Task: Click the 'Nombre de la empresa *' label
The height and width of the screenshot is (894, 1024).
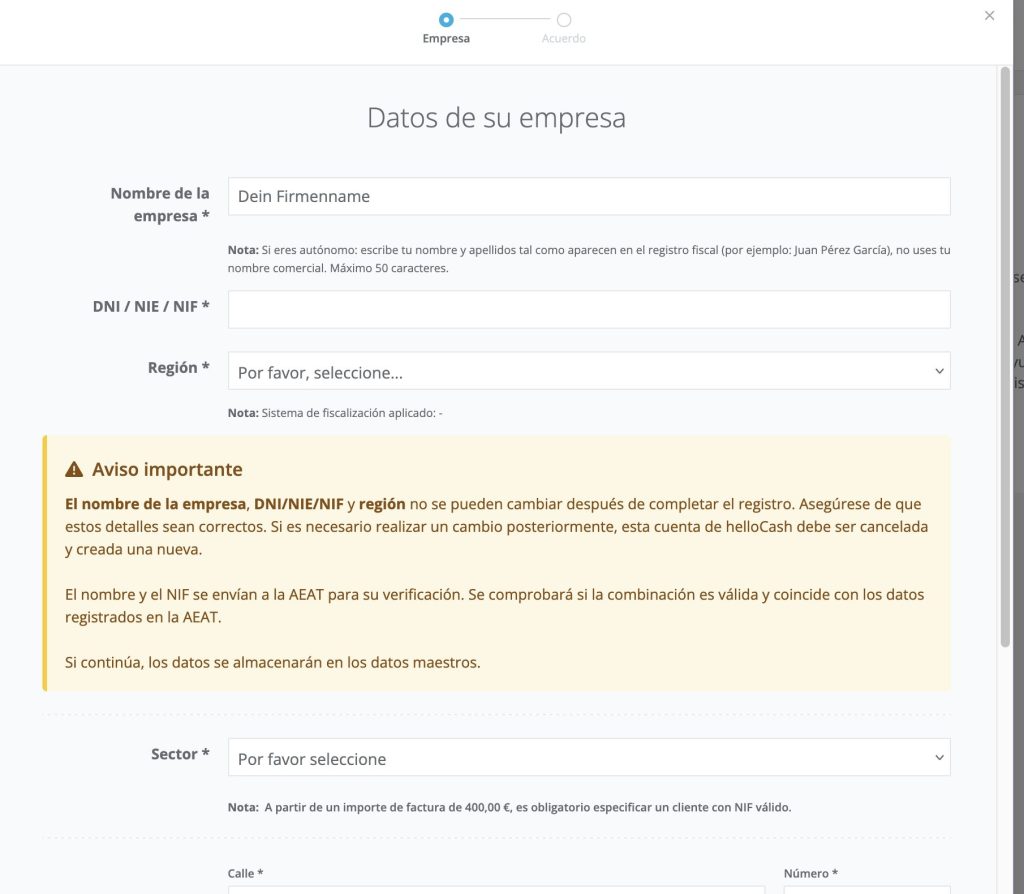Action: pyautogui.click(x=160, y=204)
